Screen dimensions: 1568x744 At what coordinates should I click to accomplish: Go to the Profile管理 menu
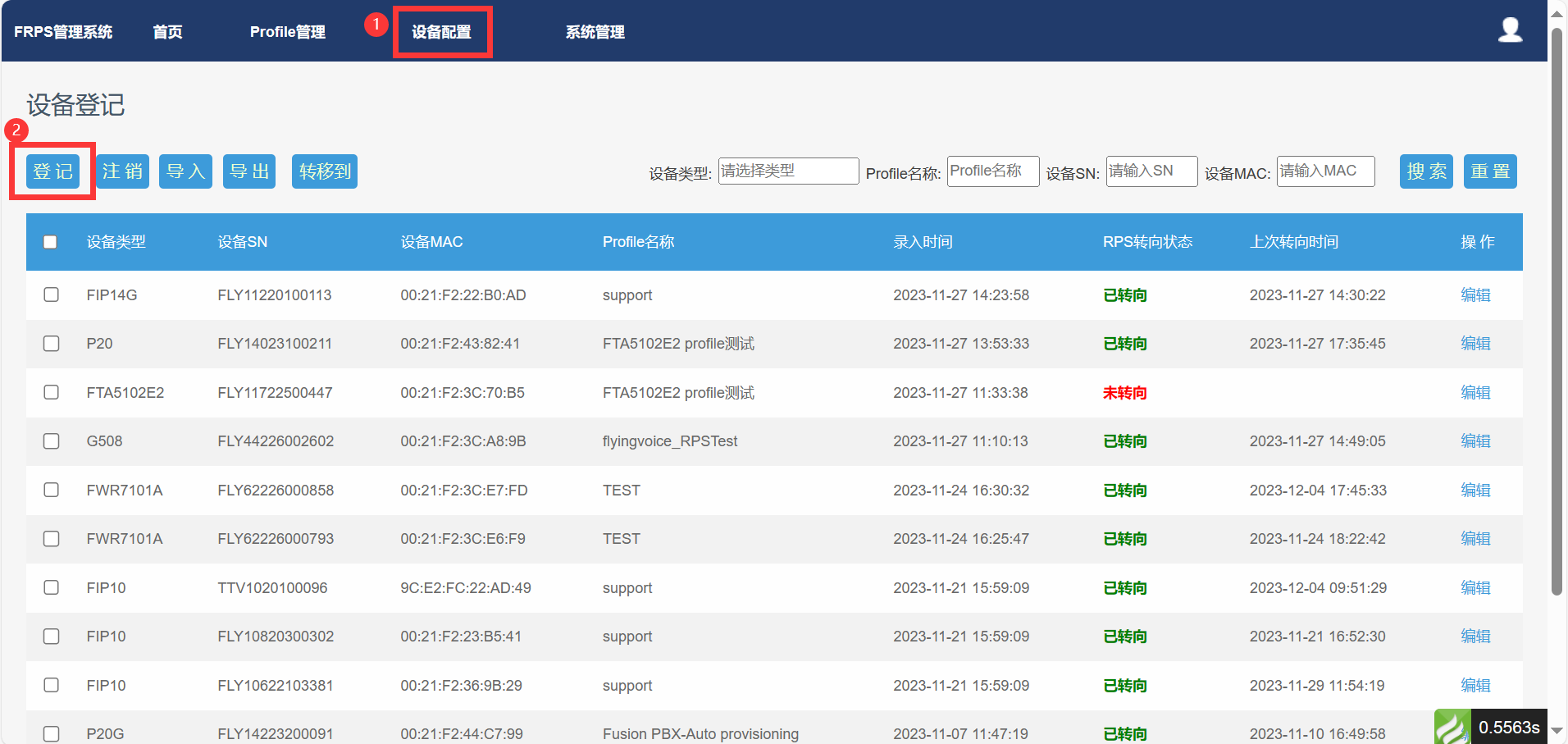pyautogui.click(x=287, y=32)
